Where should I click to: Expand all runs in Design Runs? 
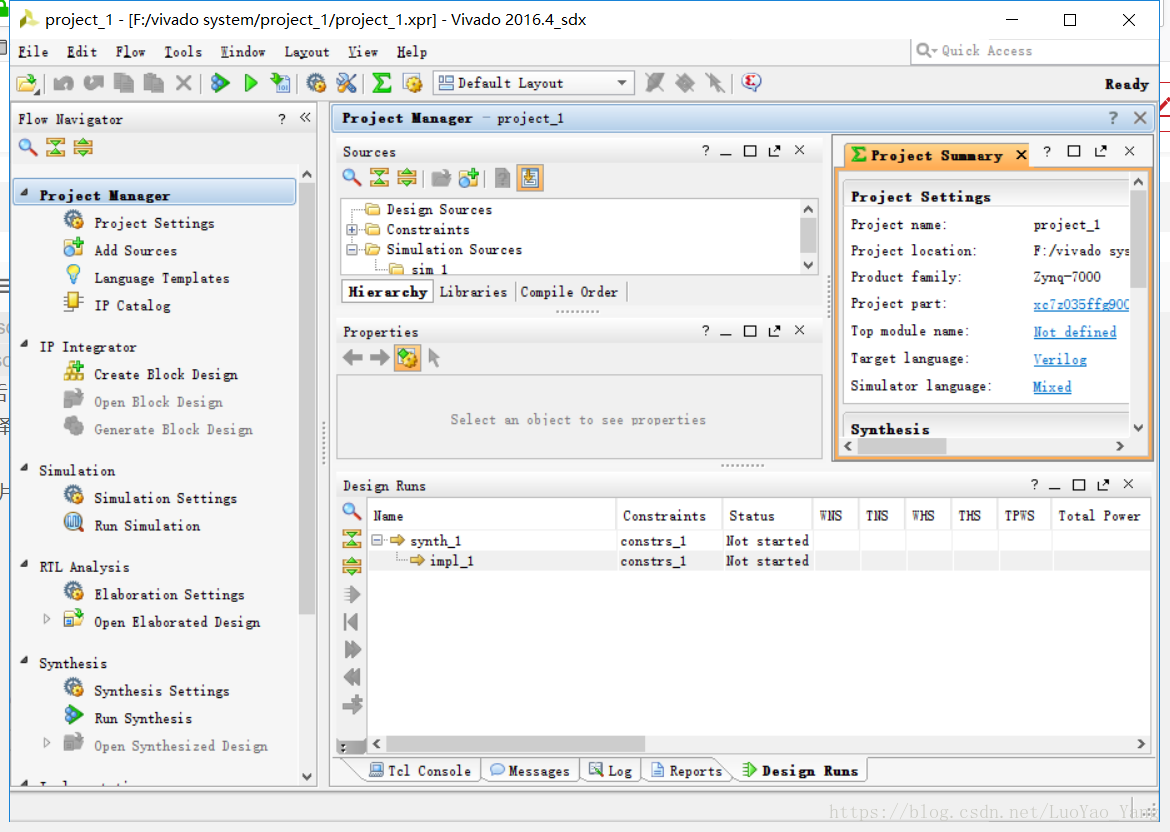pos(351,566)
